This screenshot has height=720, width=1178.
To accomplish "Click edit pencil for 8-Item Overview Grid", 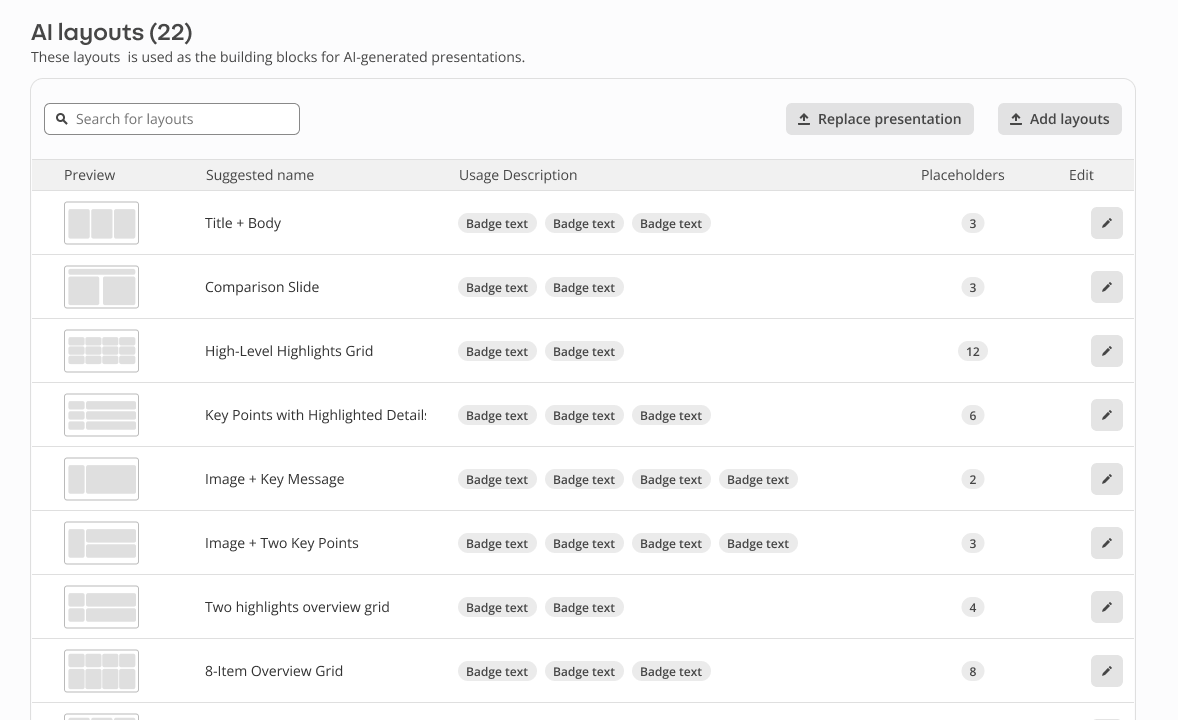I will [1107, 670].
